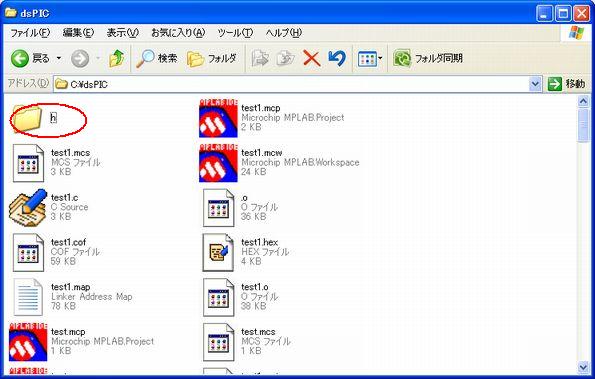
Task: Select the h folder icon
Action: coord(26,119)
